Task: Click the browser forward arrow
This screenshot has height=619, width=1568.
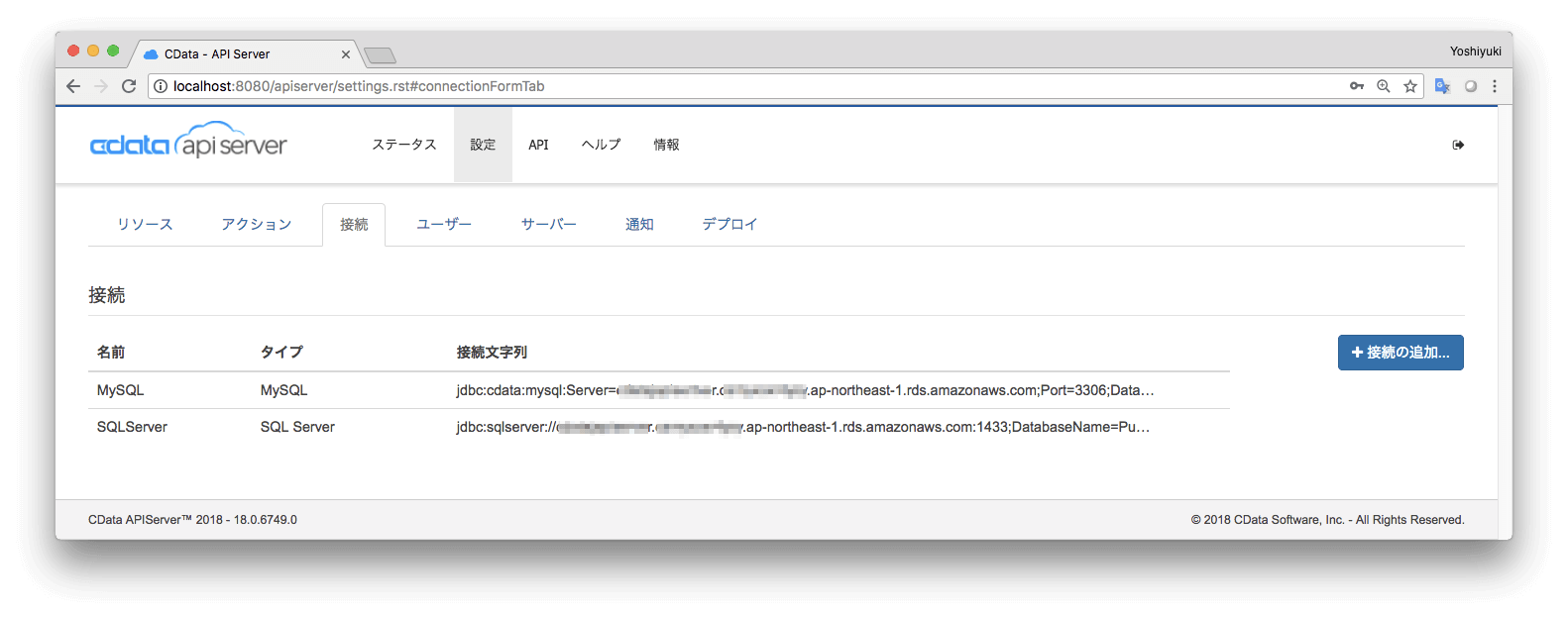Action: coord(101,86)
